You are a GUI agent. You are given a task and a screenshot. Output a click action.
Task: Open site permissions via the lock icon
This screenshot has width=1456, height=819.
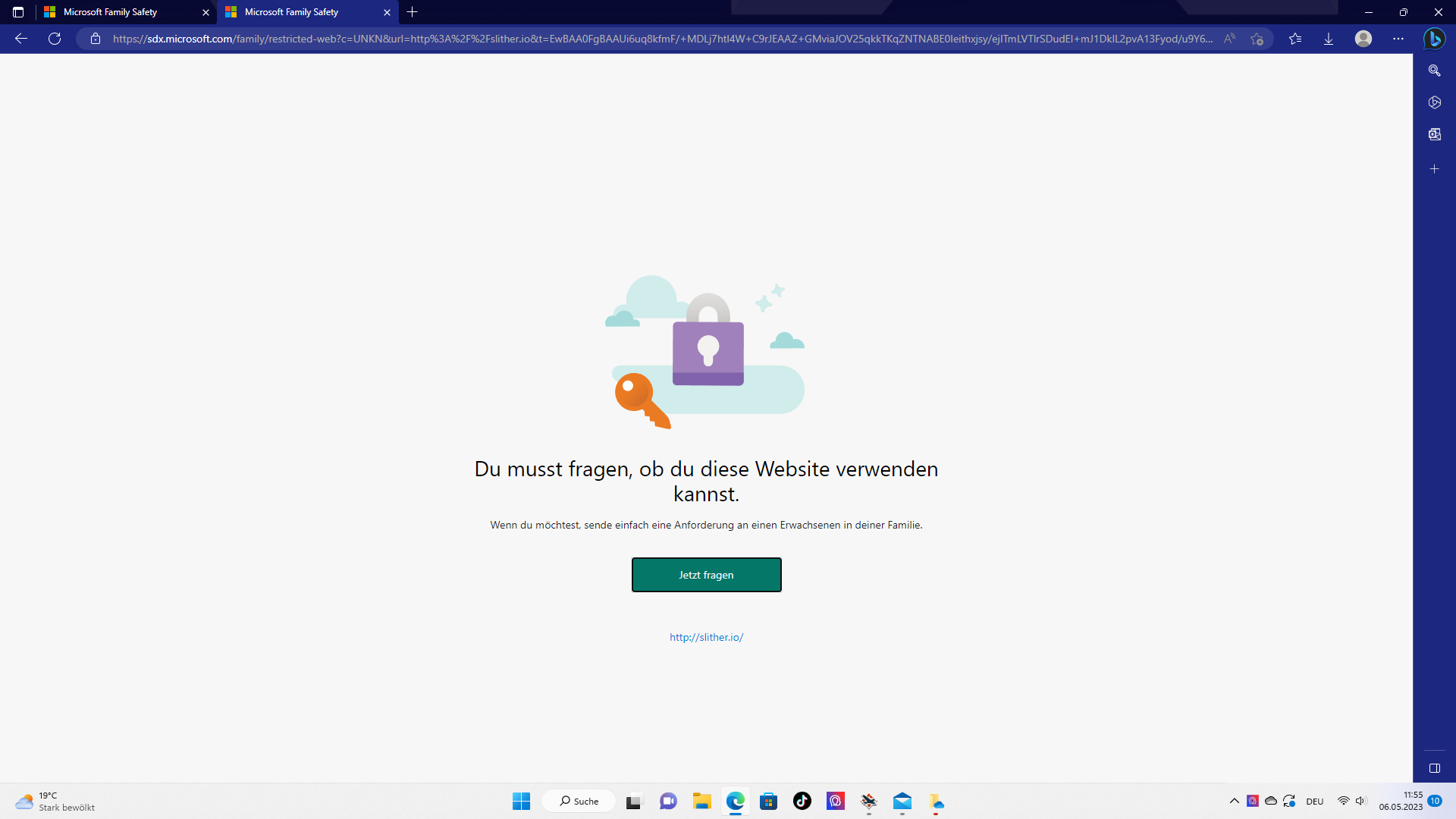(x=96, y=39)
